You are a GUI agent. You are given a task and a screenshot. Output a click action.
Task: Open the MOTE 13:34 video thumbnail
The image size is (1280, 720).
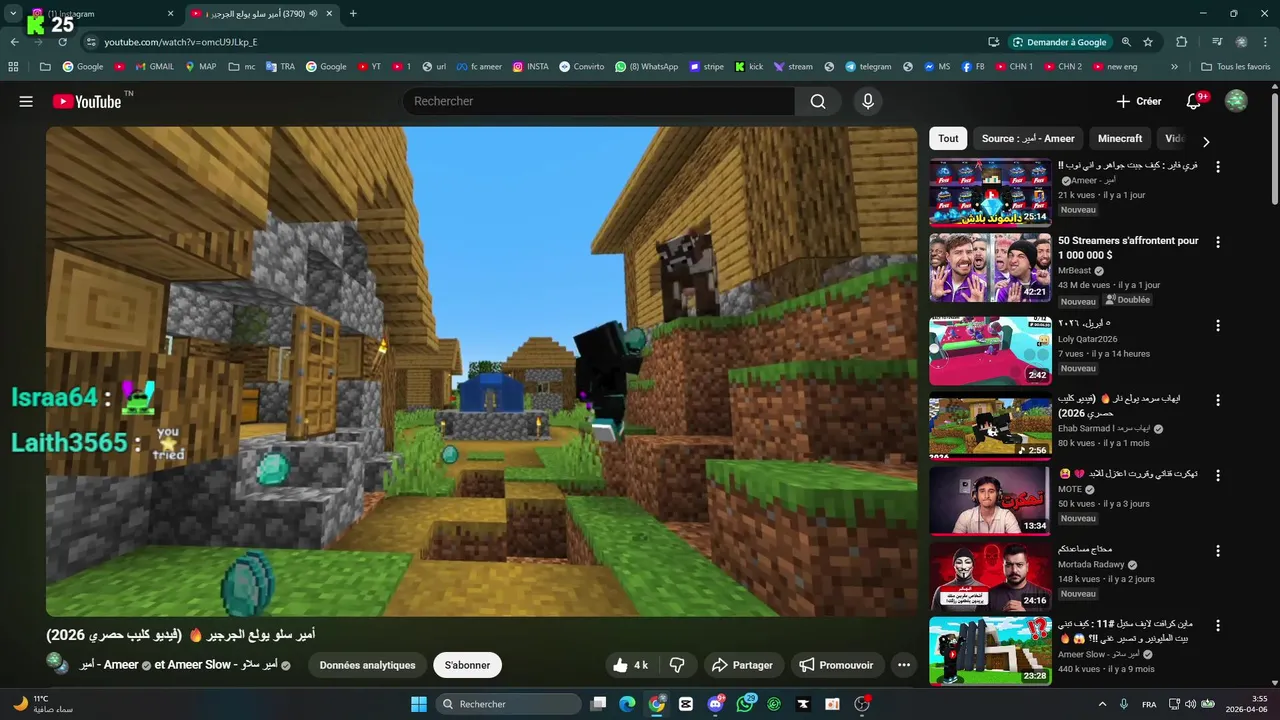pyautogui.click(x=990, y=501)
